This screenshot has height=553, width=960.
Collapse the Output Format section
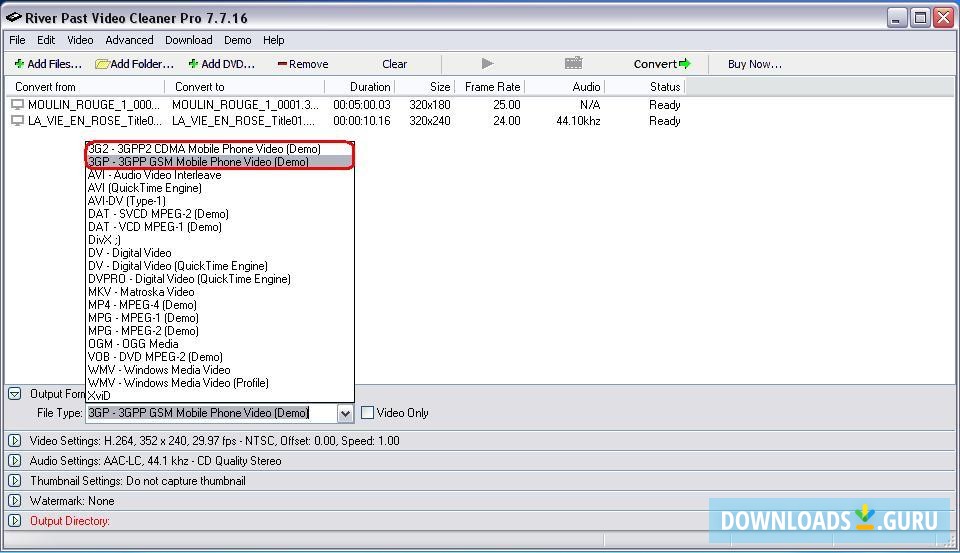[x=15, y=394]
